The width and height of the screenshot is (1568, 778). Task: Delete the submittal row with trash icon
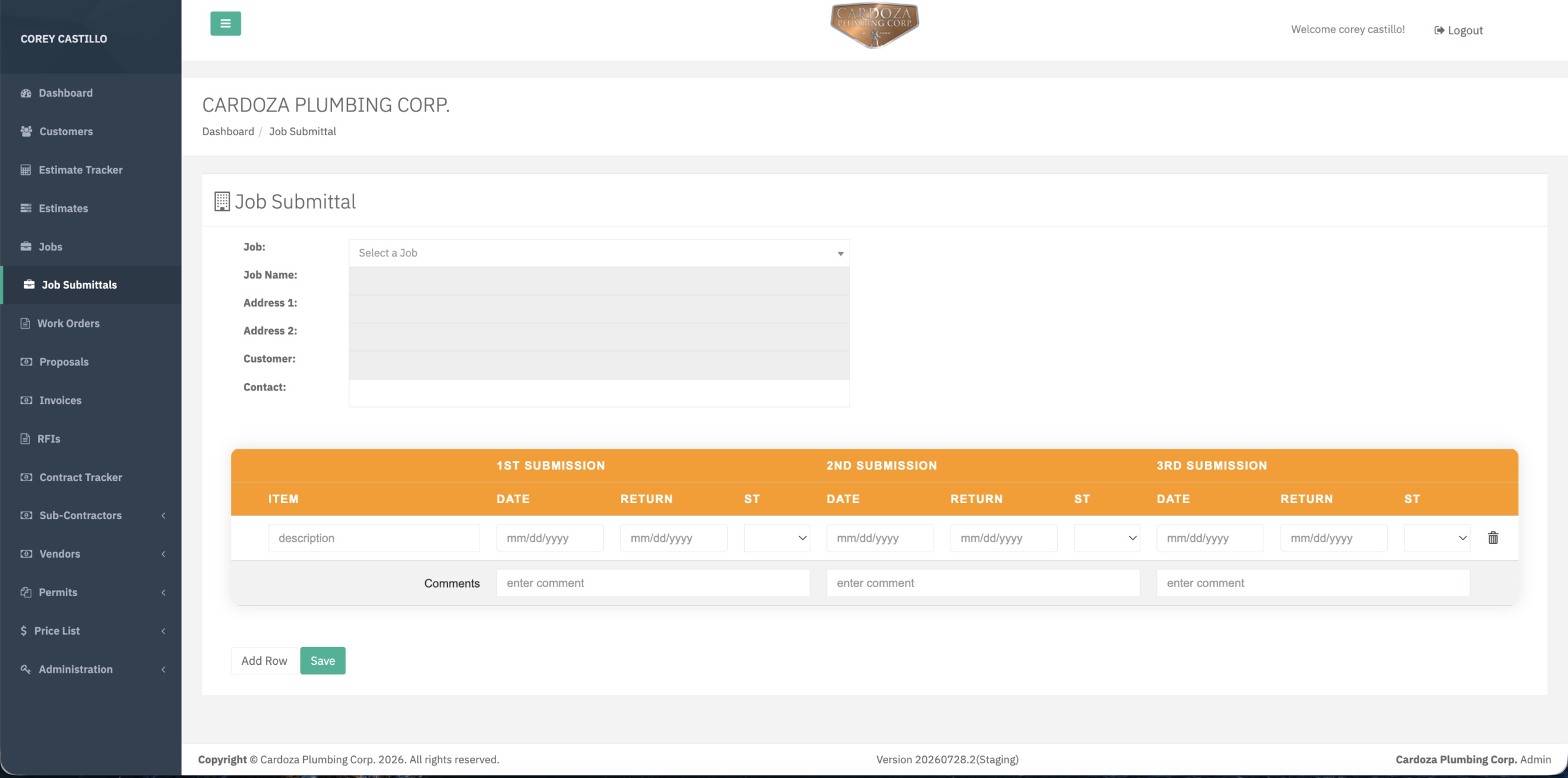coord(1493,538)
